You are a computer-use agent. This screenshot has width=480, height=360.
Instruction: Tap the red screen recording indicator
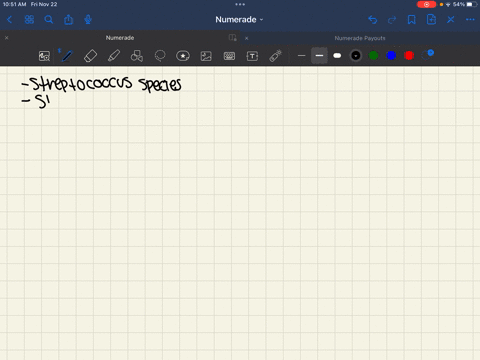click(x=426, y=5)
